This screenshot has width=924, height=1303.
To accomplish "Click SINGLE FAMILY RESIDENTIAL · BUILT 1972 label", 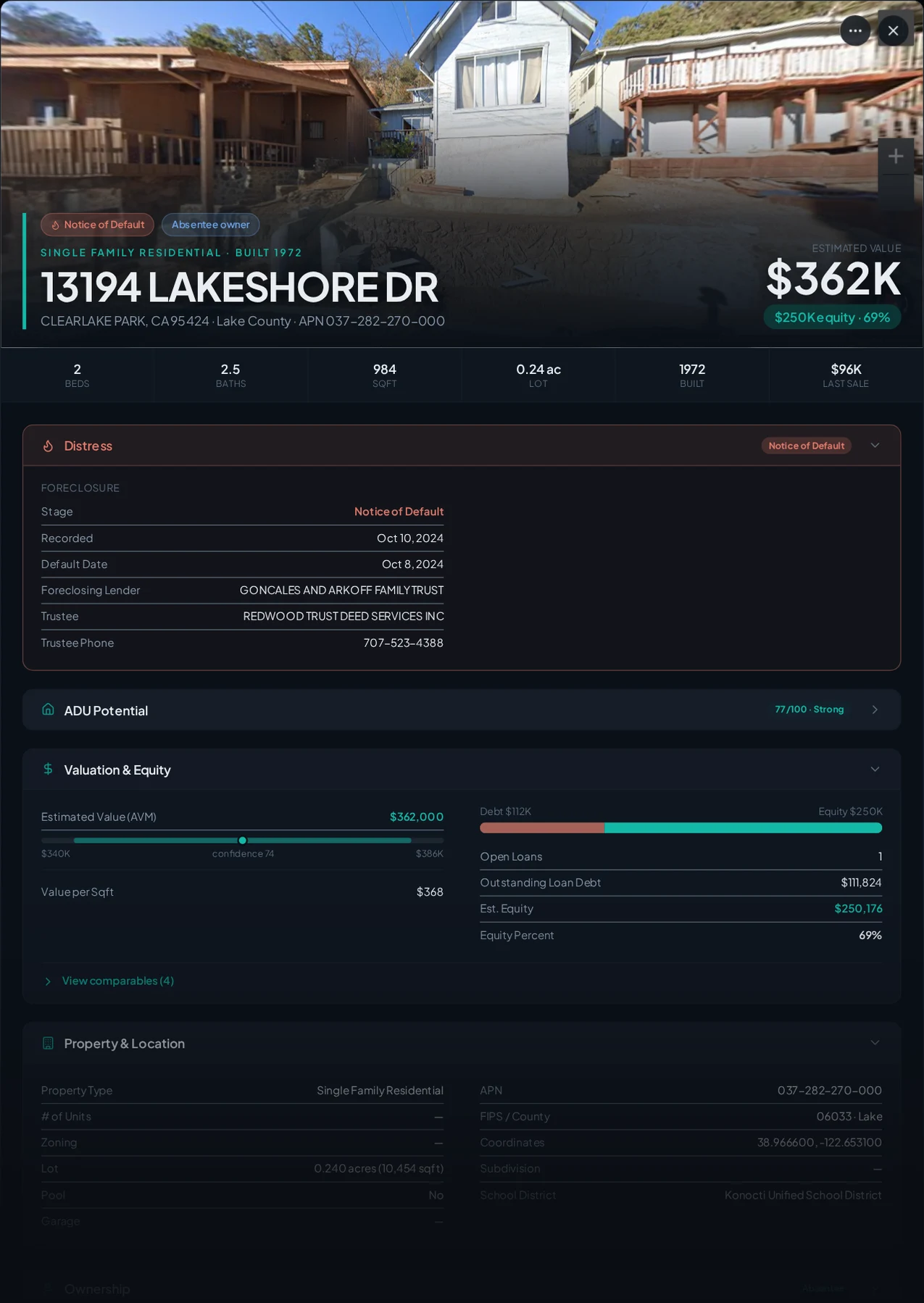I will (x=171, y=253).
